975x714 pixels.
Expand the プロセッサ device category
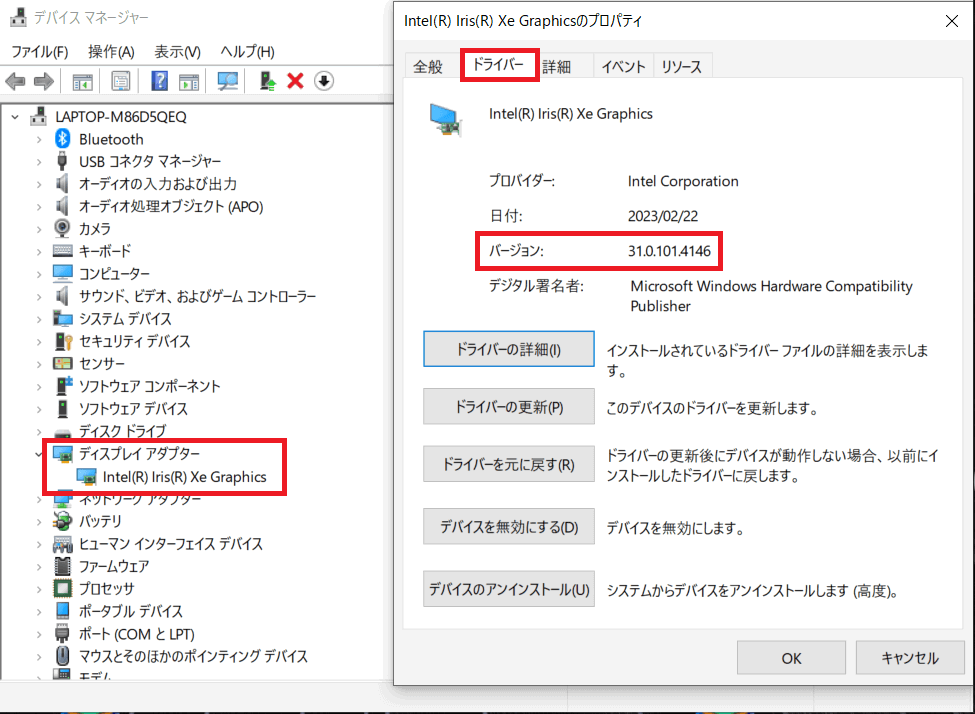click(39, 589)
